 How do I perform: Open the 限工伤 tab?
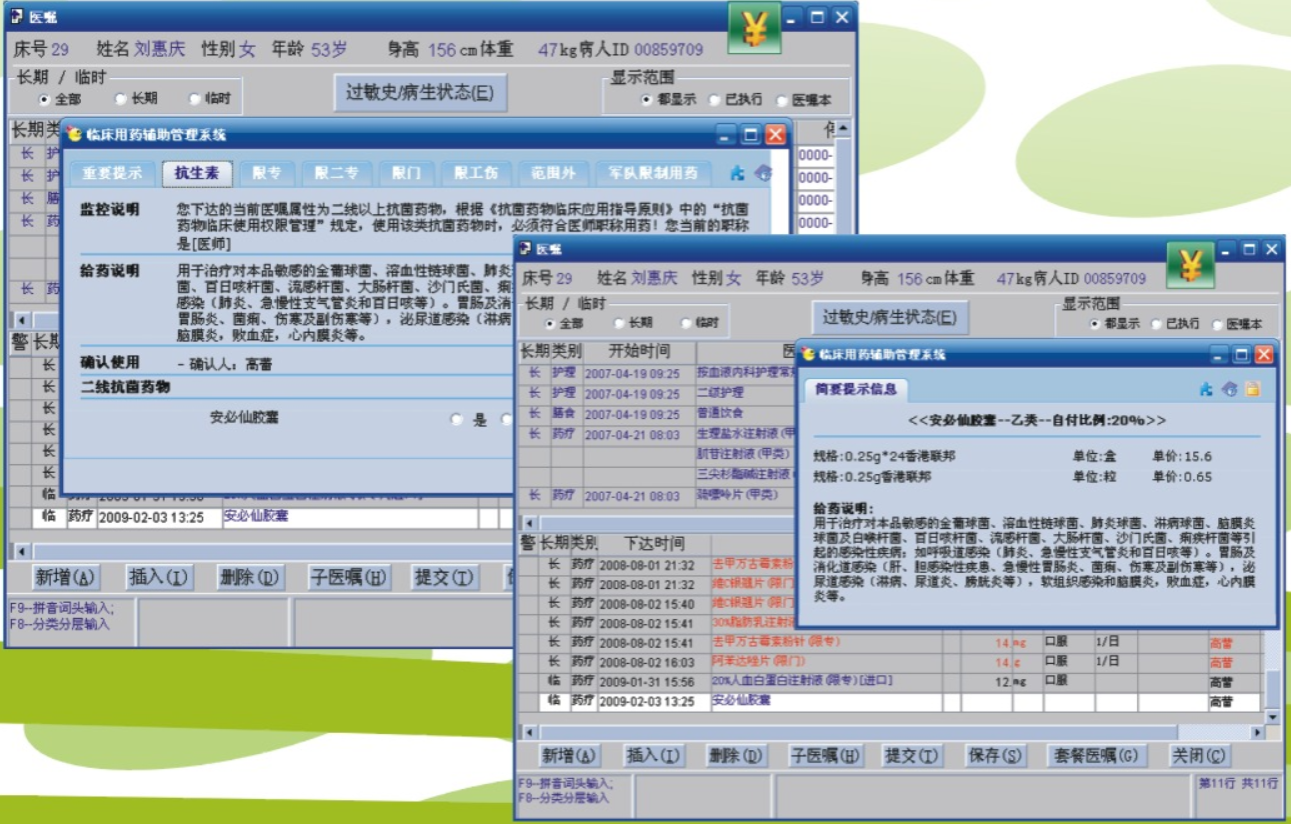pyautogui.click(x=476, y=173)
